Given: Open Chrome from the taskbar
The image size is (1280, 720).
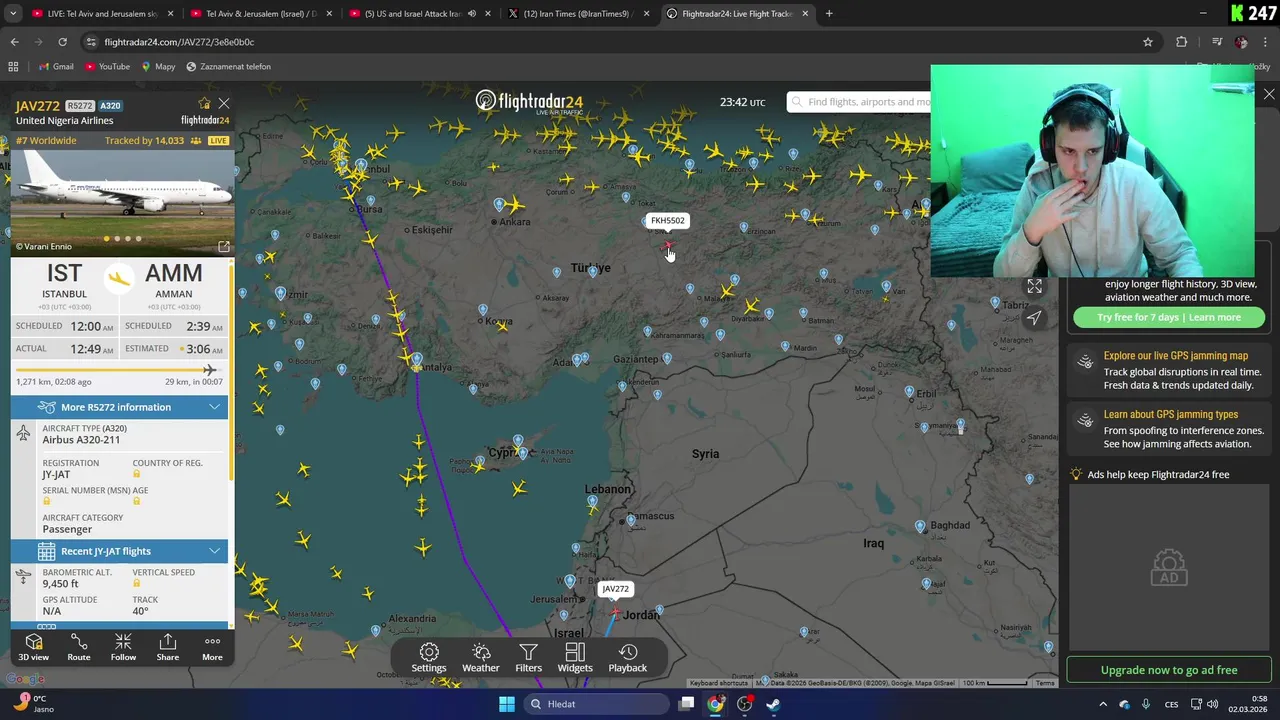Looking at the screenshot, I should coord(716,704).
